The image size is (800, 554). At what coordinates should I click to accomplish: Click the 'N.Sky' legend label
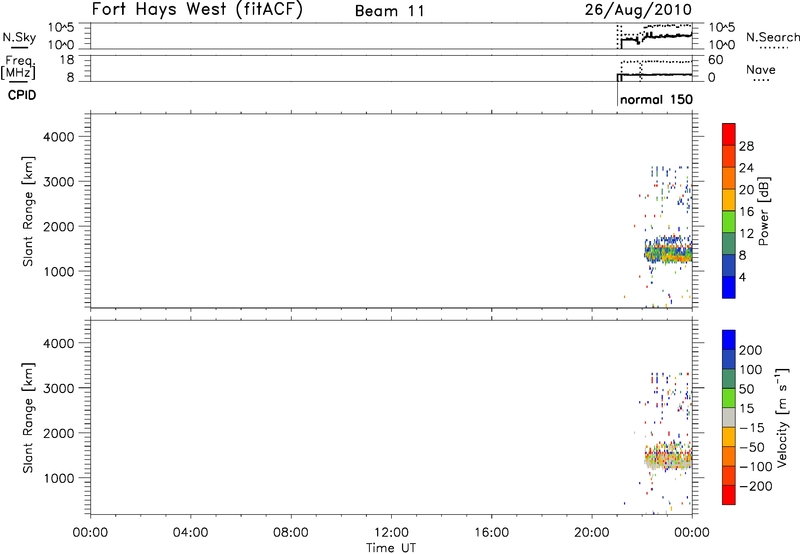point(19,37)
